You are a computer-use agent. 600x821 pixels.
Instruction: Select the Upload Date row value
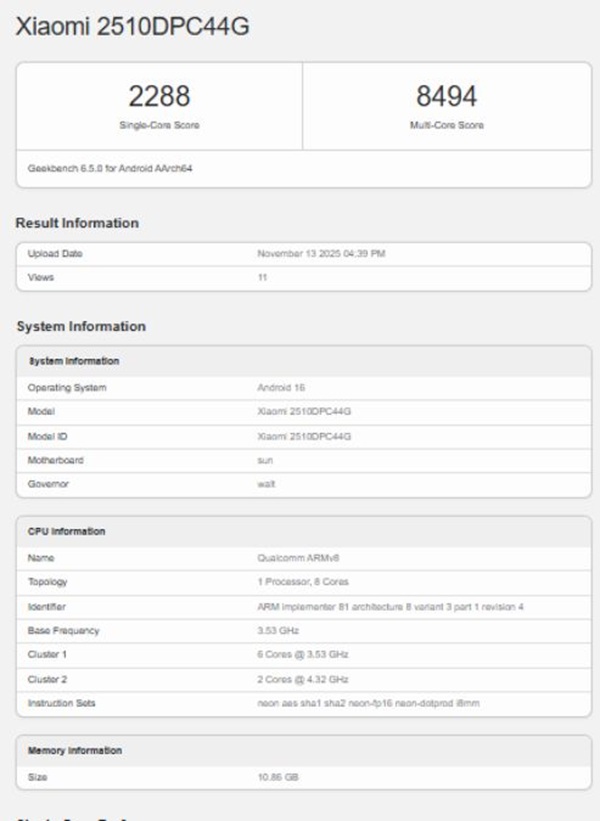[x=321, y=254]
